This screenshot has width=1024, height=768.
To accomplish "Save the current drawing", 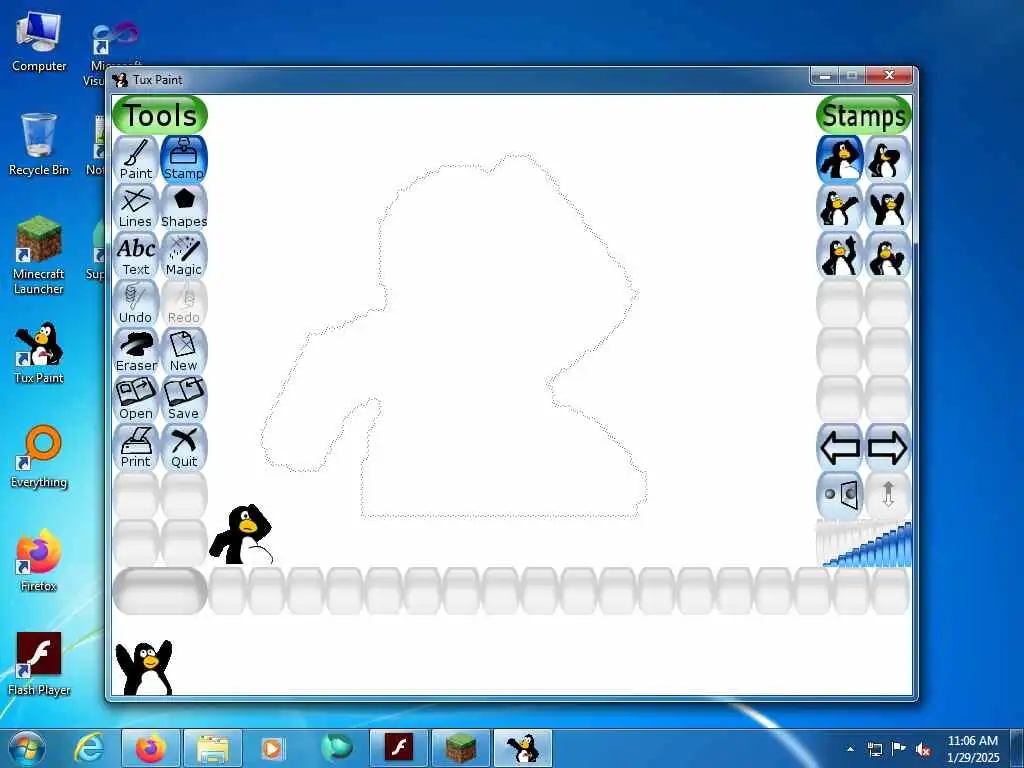I will 184,399.
